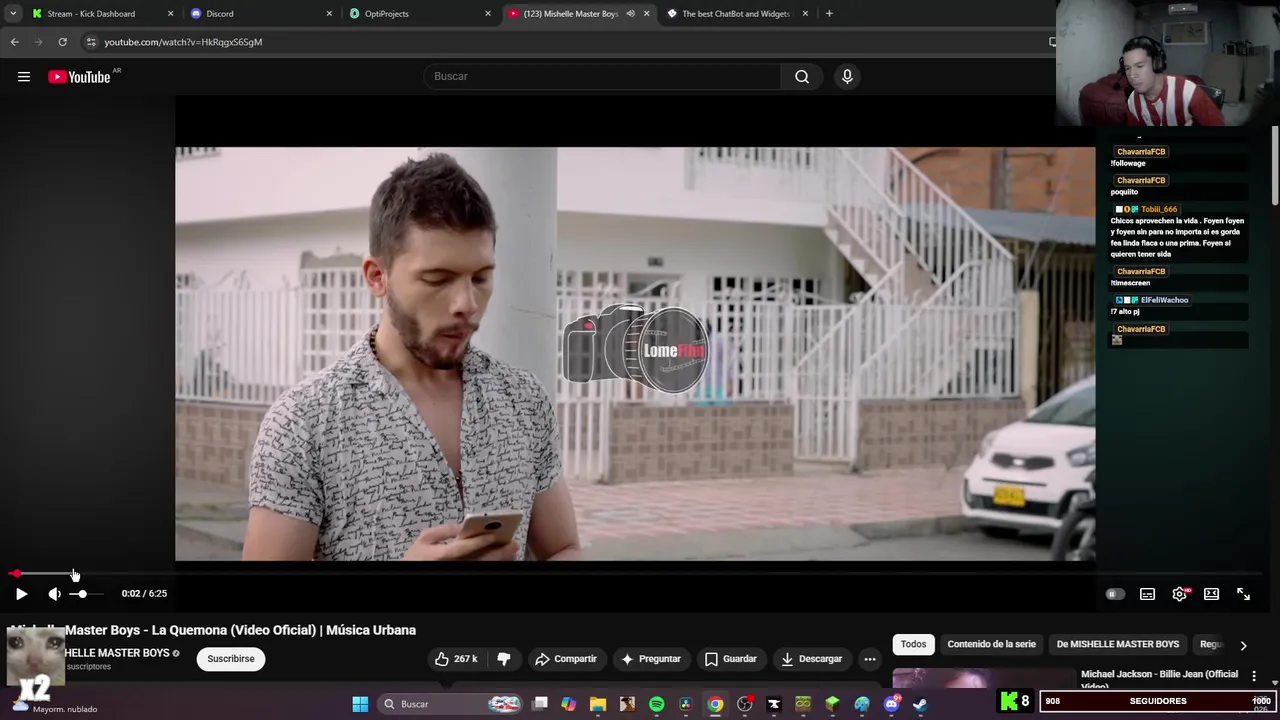
Task: Open the player settings gear
Action: pos(1180,594)
